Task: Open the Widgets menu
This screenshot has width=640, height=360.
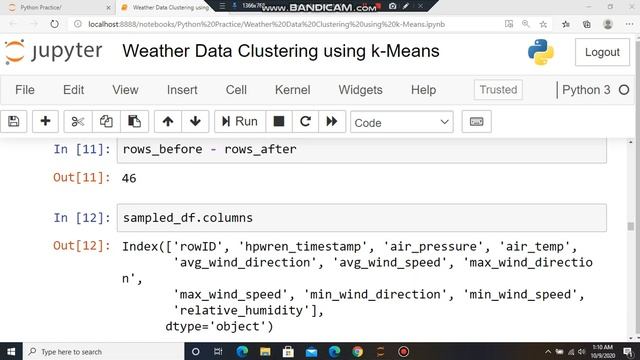Action: (360, 90)
